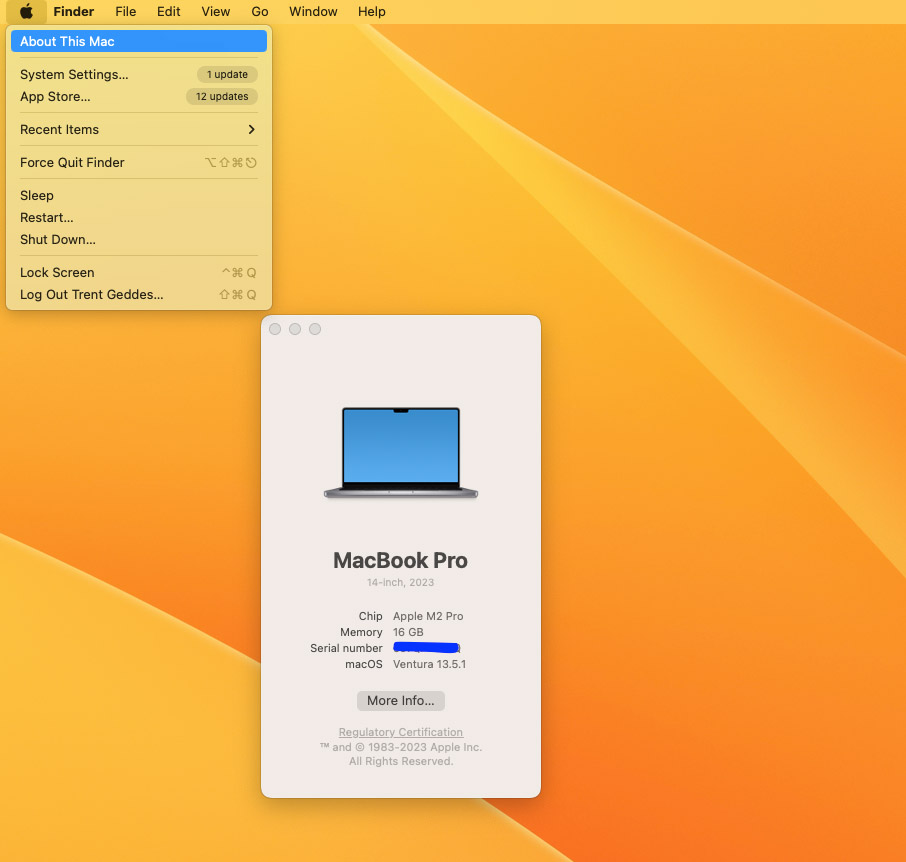Click the All Rights Reserved text

tap(400, 761)
